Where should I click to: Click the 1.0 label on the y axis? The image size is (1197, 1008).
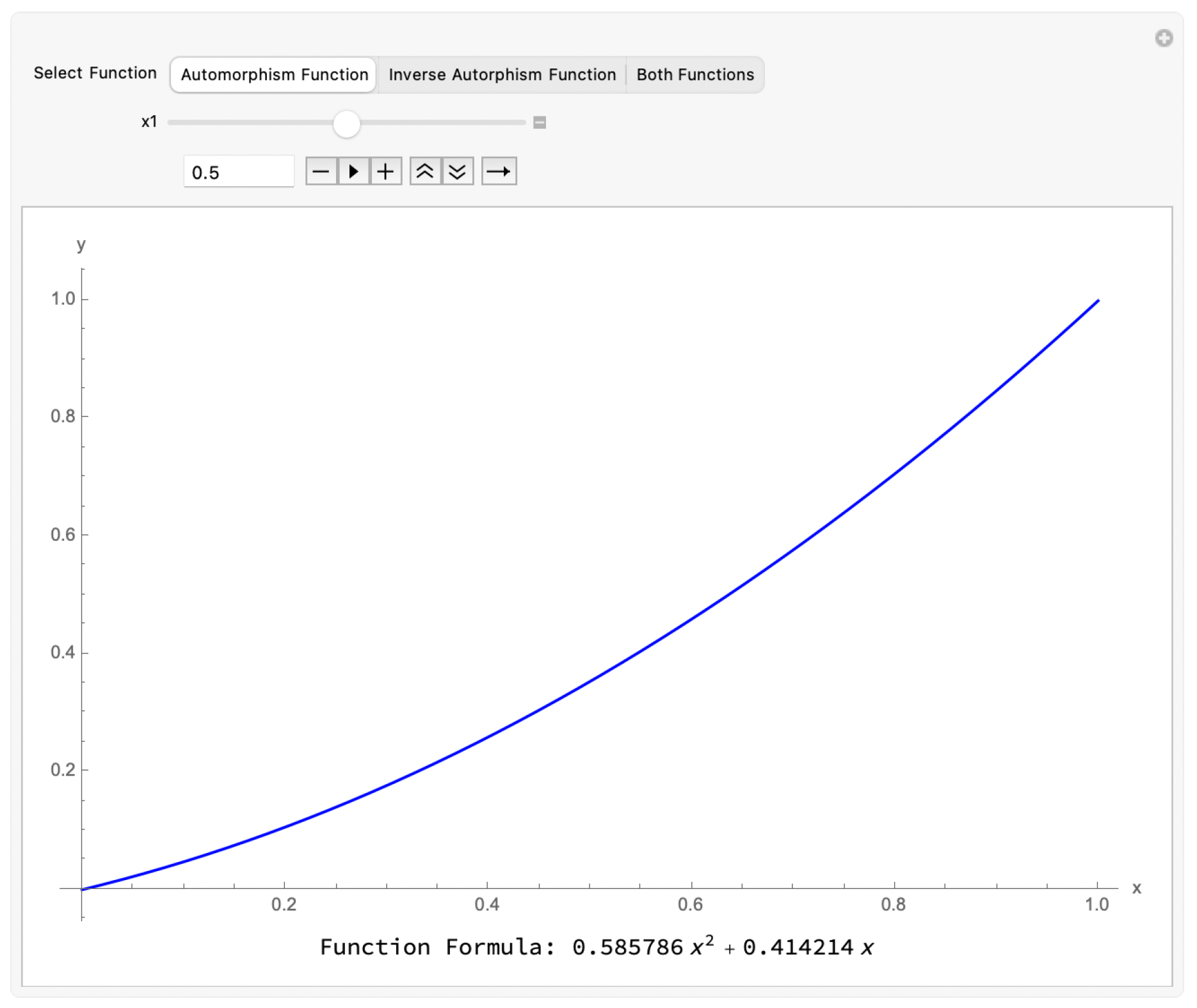point(63,299)
